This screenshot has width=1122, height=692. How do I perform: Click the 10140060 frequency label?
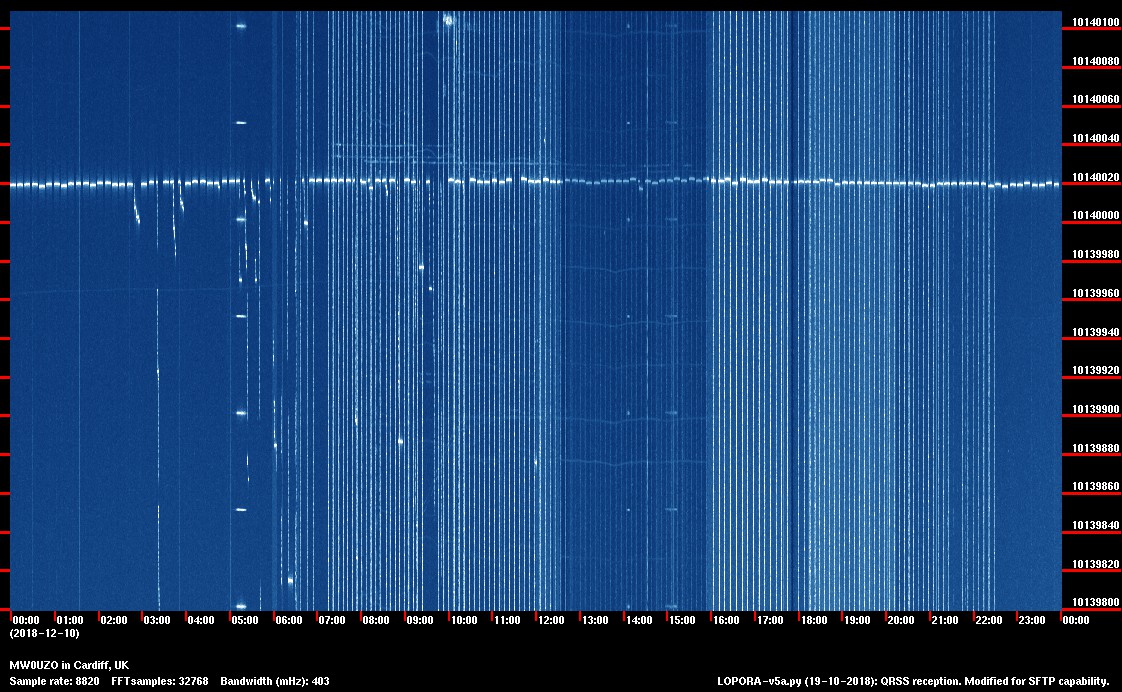tap(1095, 100)
